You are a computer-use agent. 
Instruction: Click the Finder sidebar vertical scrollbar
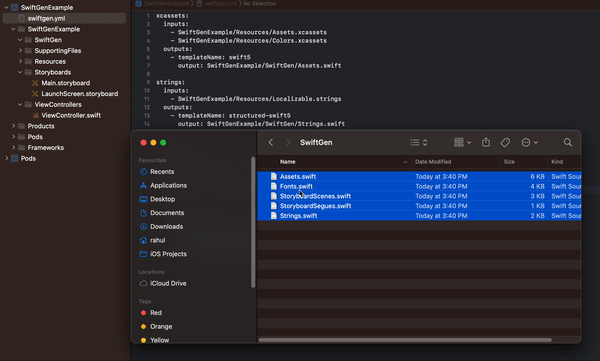click(253, 222)
